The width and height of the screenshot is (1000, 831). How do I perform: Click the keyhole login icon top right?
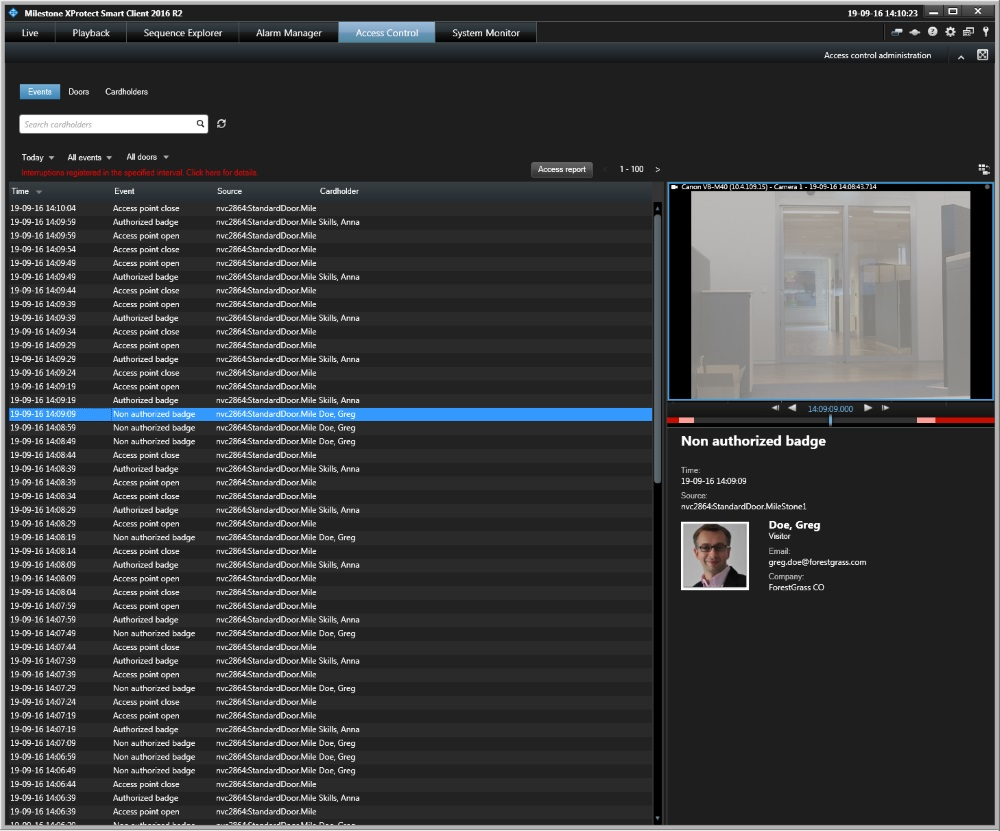(986, 31)
